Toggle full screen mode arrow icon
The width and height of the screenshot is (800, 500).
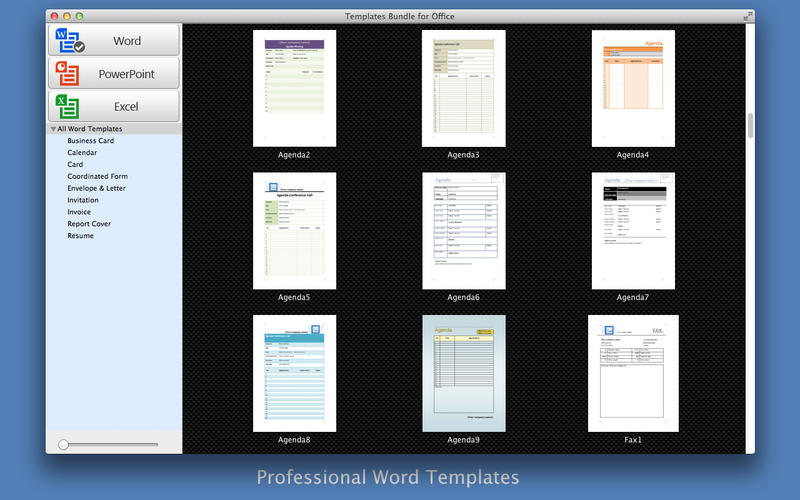[748, 16]
